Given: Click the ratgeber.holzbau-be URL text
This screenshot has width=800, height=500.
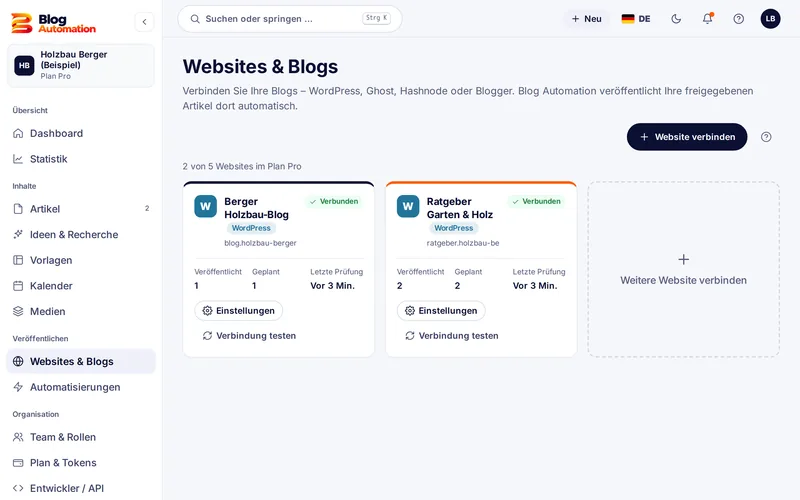Looking at the screenshot, I should pos(463,243).
